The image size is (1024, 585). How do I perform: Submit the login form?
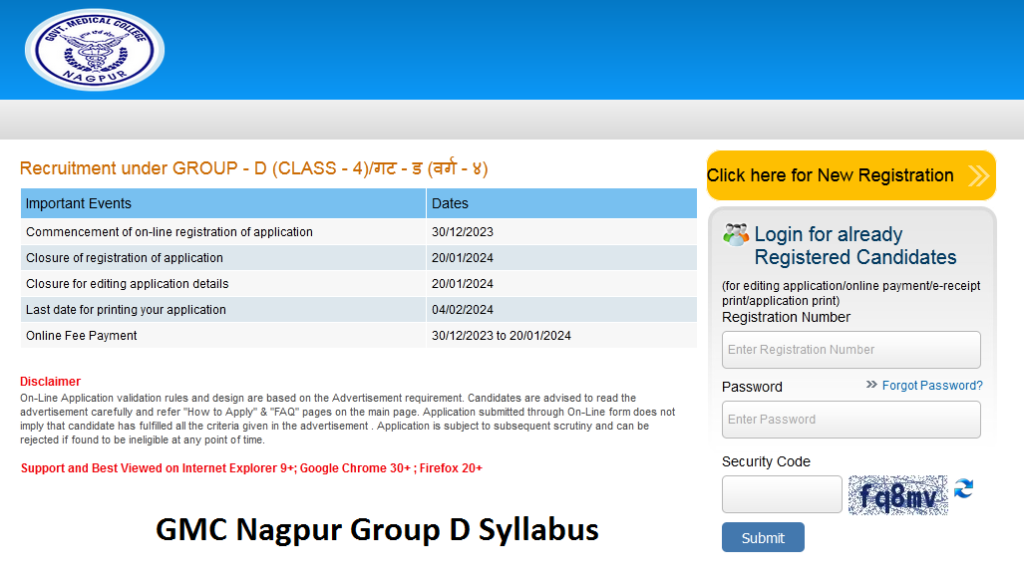[763, 537]
